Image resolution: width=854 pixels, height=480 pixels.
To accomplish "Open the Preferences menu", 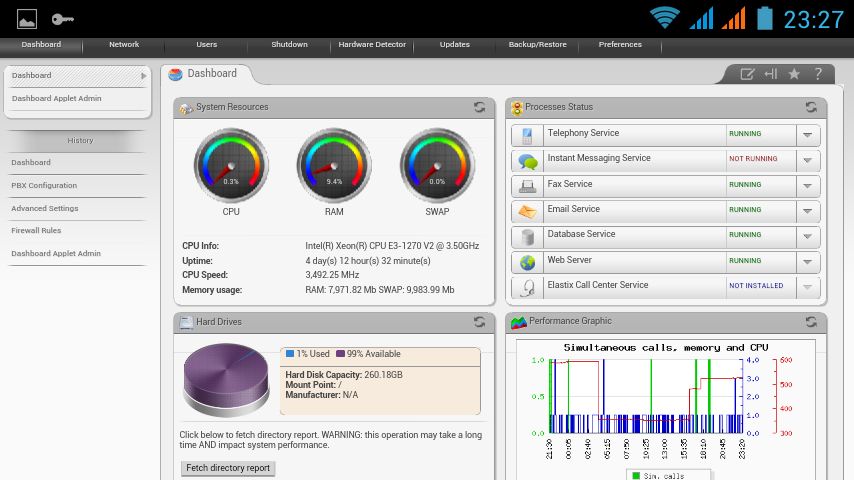I will (x=620, y=45).
